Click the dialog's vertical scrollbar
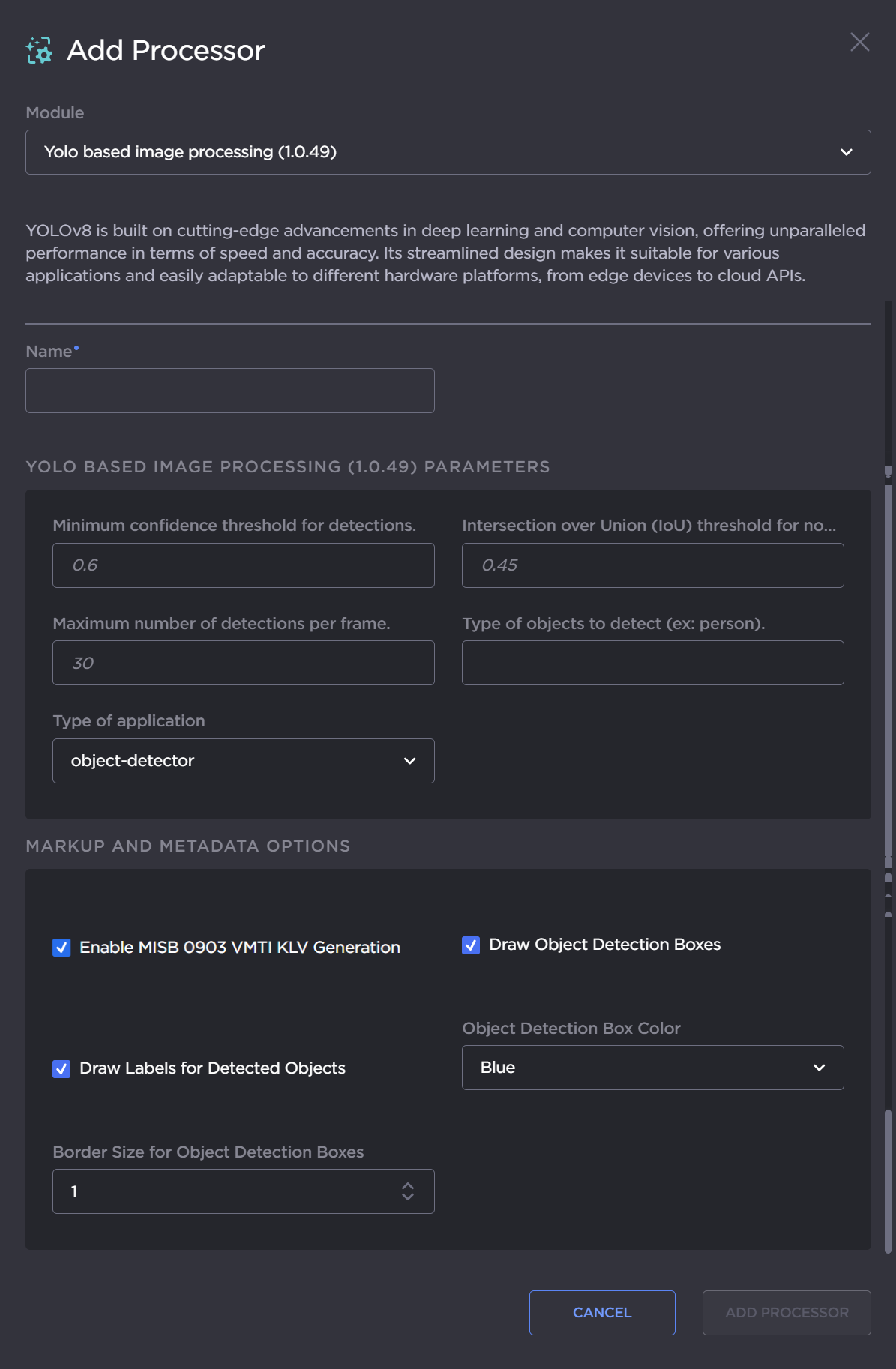This screenshot has height=1369, width=896. click(888, 750)
